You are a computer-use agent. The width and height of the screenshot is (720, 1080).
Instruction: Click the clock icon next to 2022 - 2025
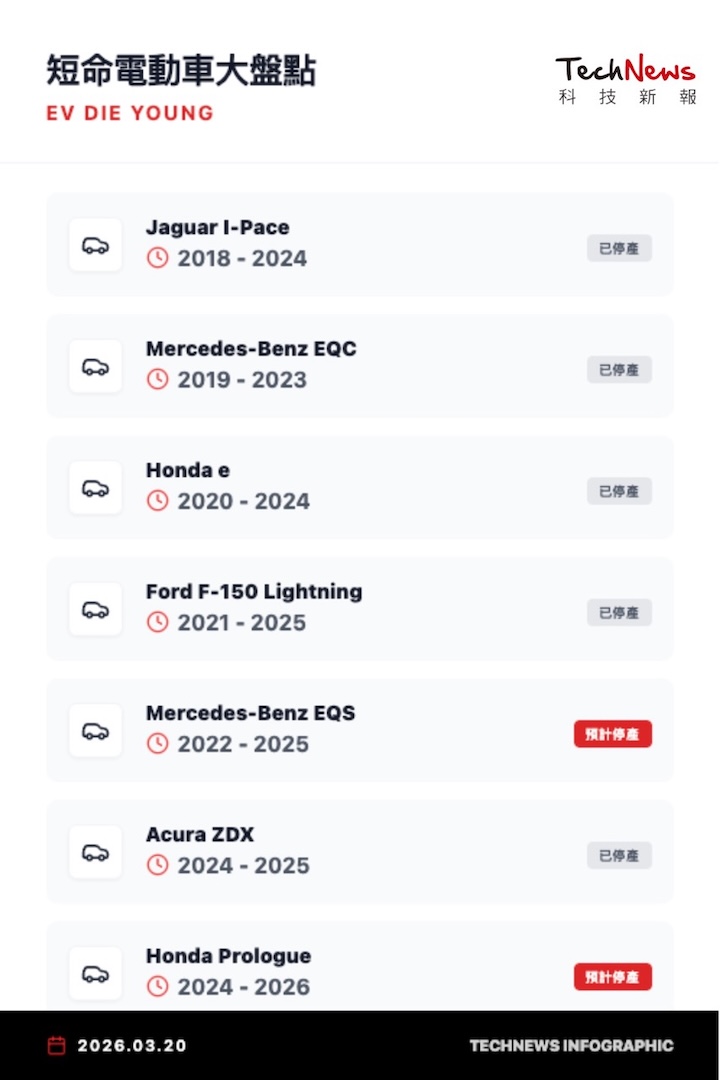pos(157,744)
